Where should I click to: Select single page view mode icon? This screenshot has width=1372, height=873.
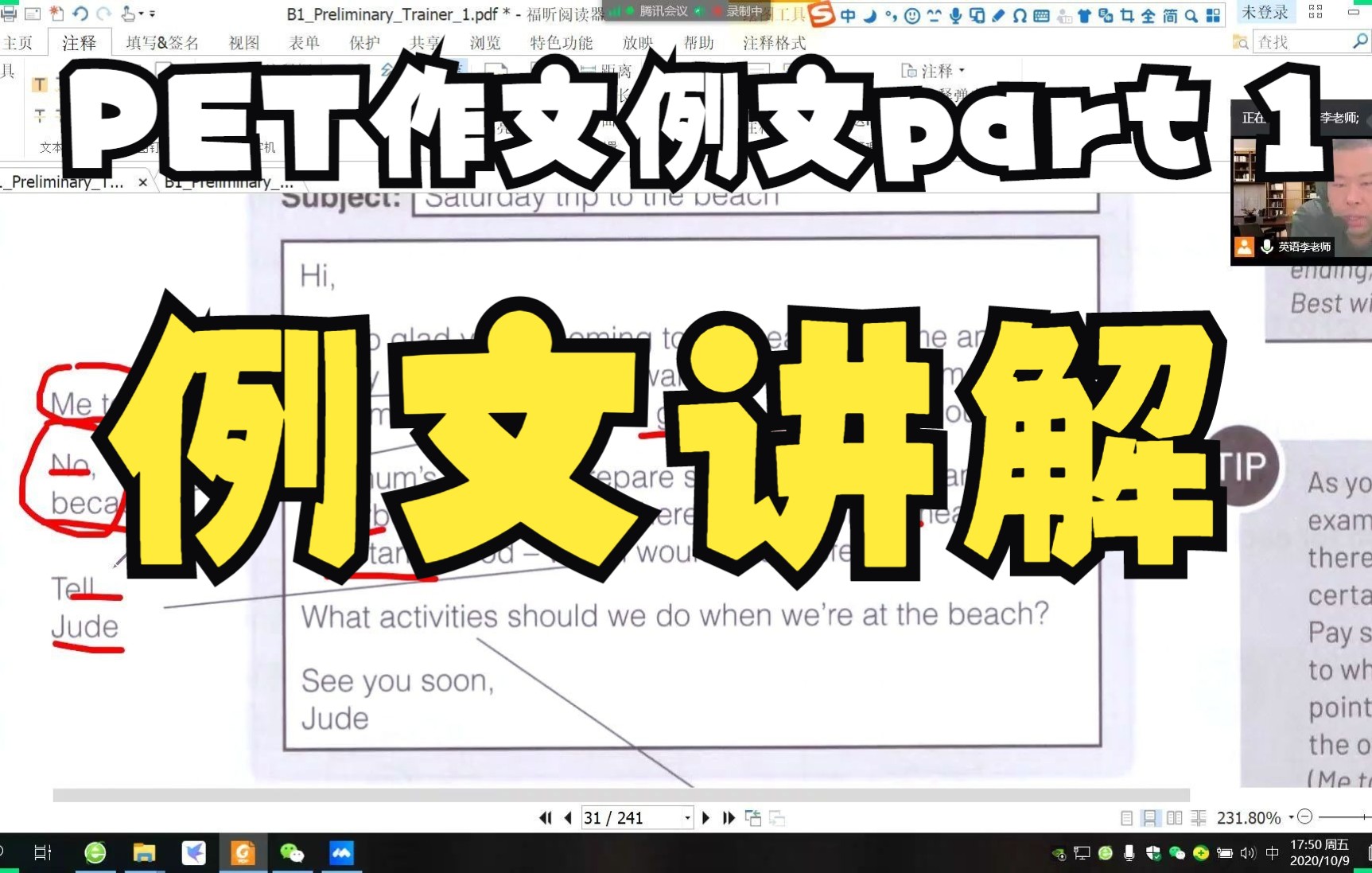[x=1126, y=817]
